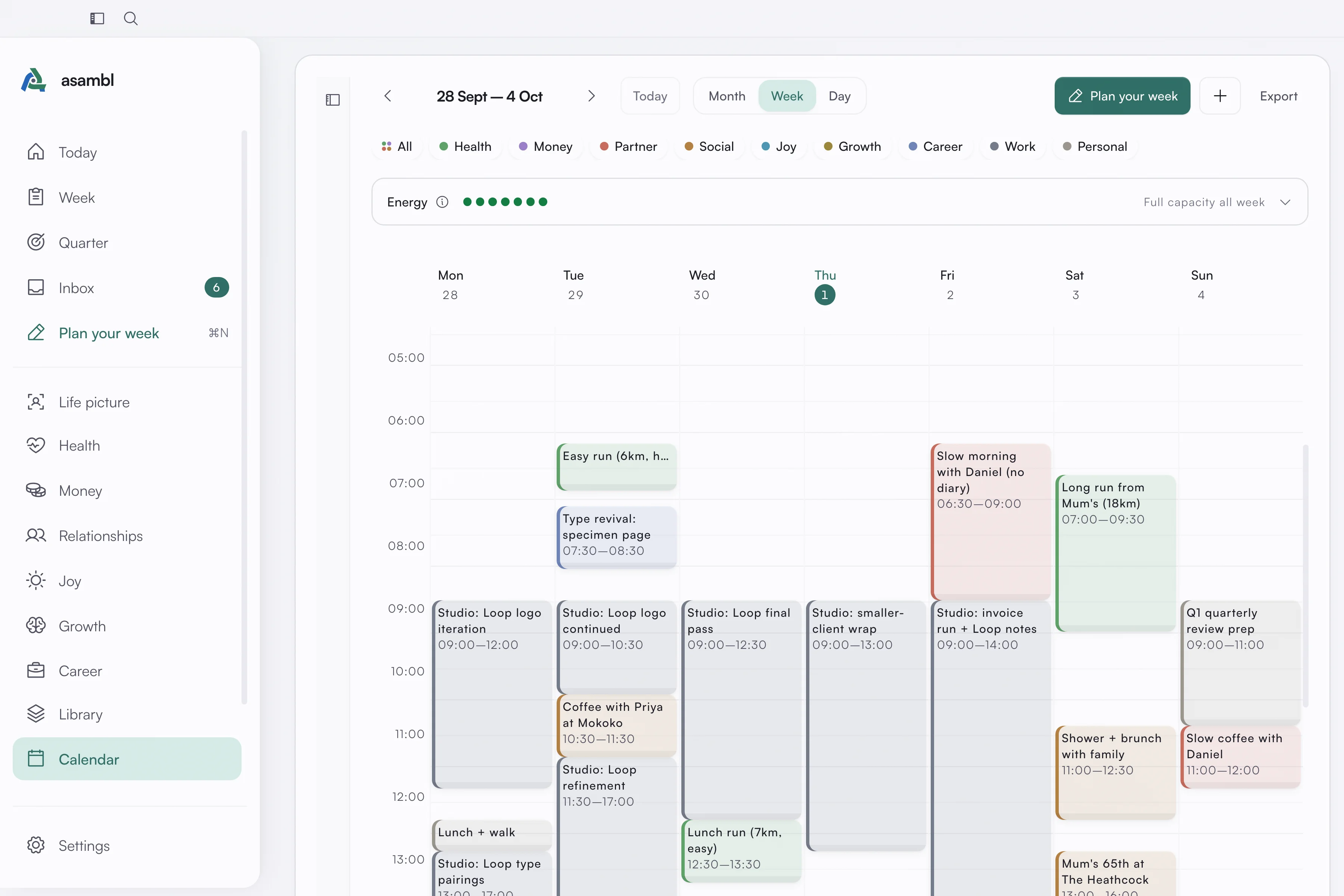This screenshot has width=1344, height=896.
Task: Toggle the Work category filter
Action: (1012, 146)
